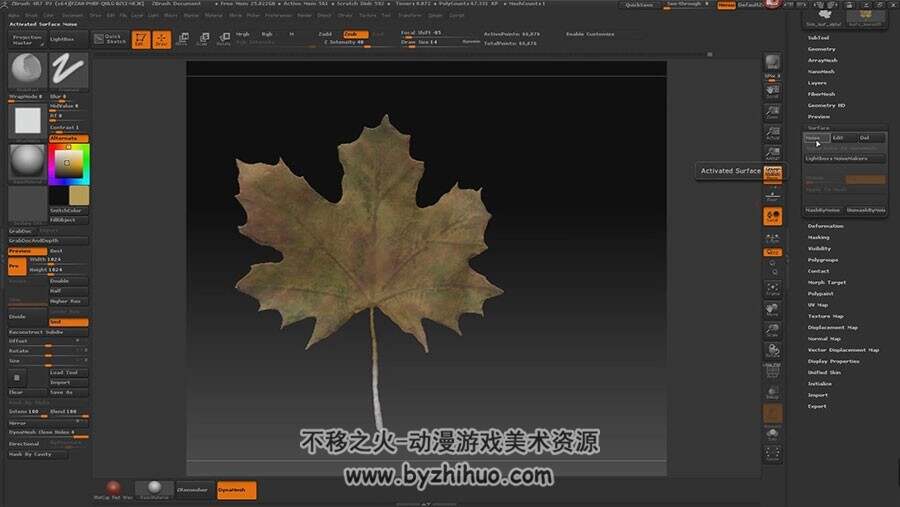900x507 pixels.
Task: Click the Frame icon in right shelf
Action: point(773,289)
